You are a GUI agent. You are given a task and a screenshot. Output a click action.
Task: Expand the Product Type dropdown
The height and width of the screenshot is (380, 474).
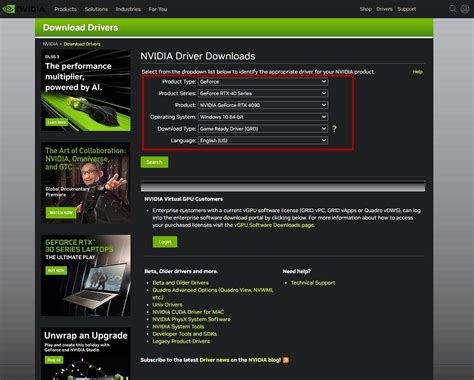click(x=263, y=82)
